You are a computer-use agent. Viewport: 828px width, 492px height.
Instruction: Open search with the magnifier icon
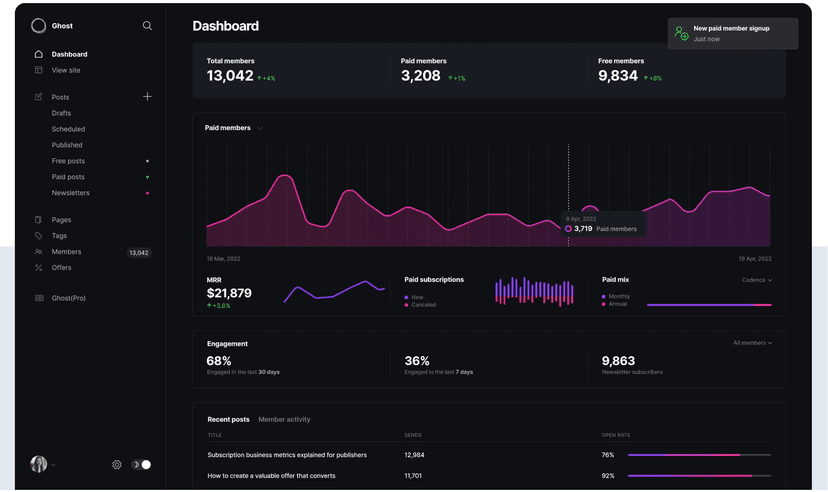(147, 25)
